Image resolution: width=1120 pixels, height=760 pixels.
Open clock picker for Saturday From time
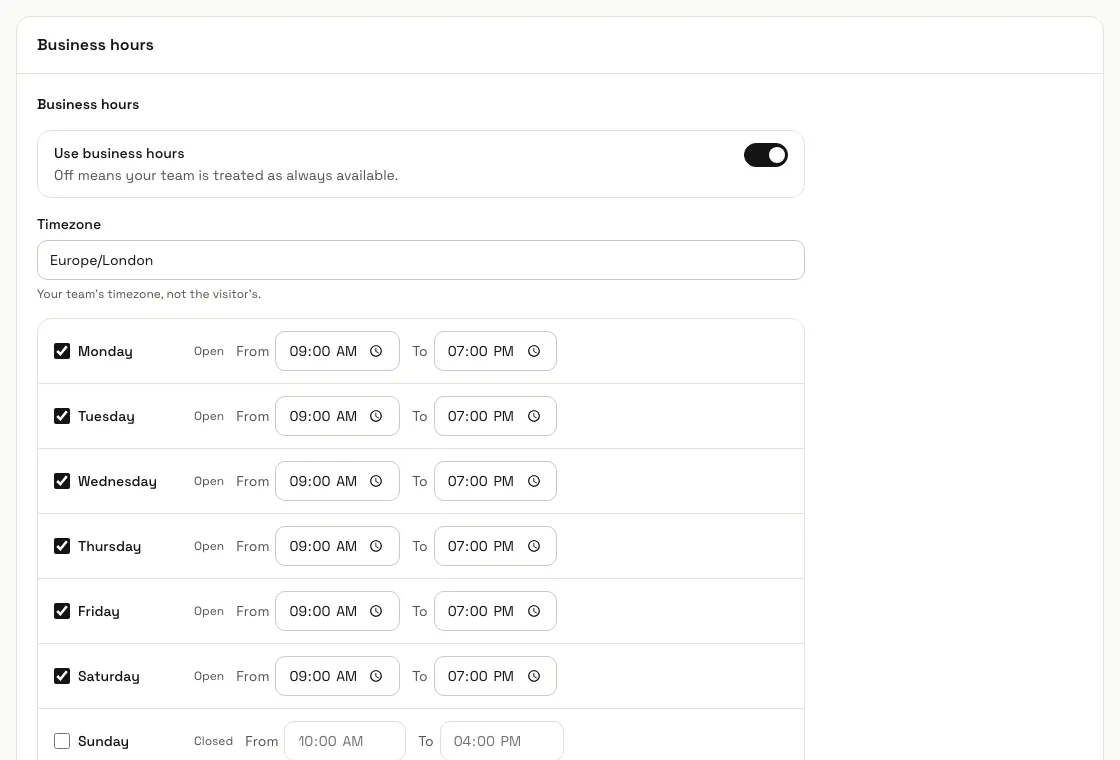[376, 676]
